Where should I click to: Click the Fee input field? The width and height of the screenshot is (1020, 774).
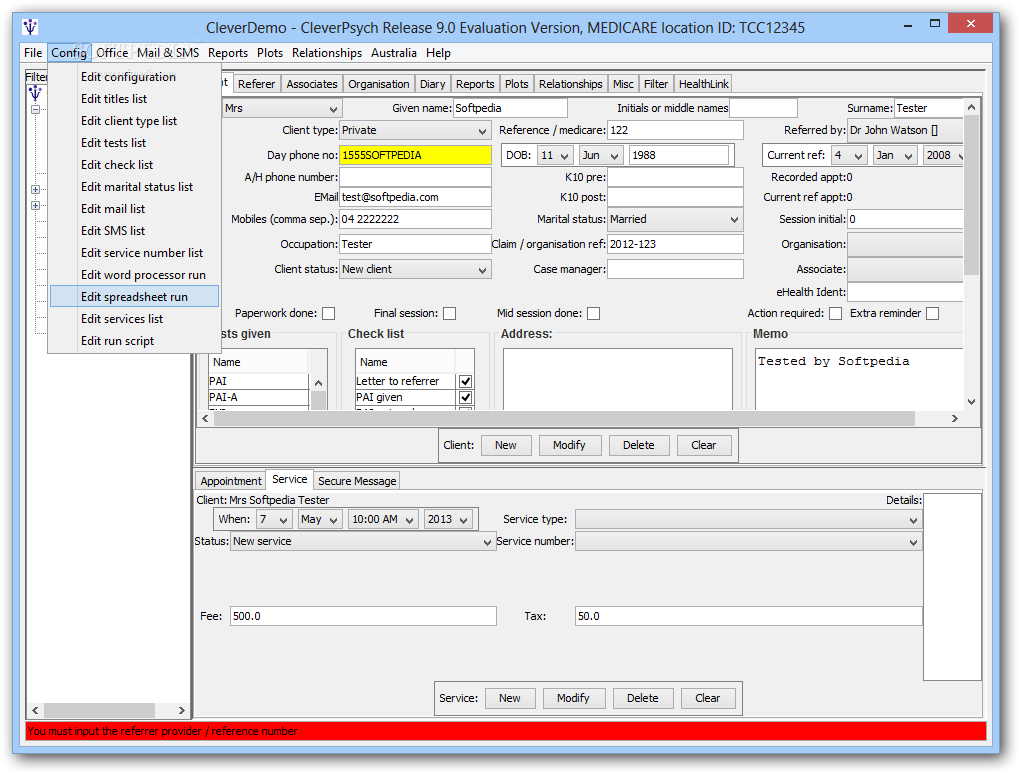[x=363, y=616]
